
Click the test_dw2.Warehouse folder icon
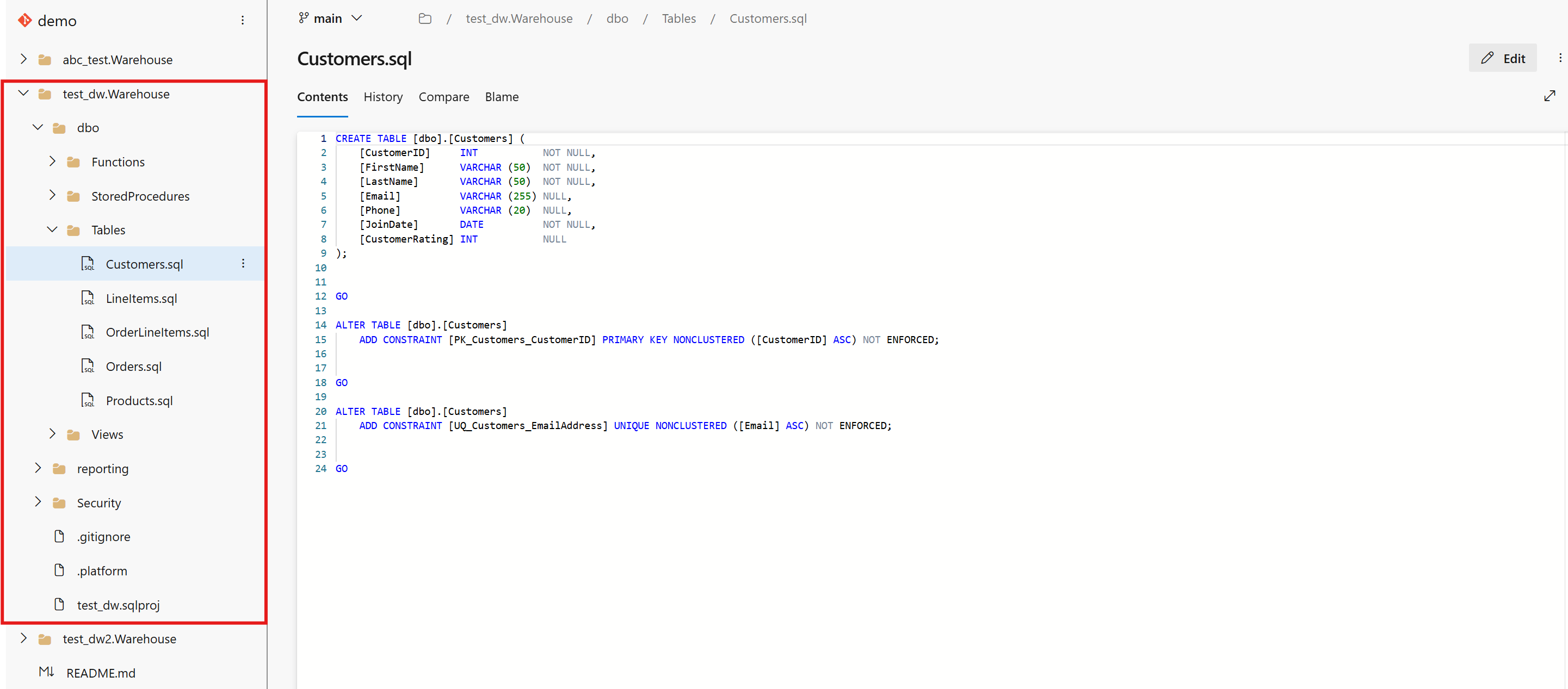click(x=45, y=639)
